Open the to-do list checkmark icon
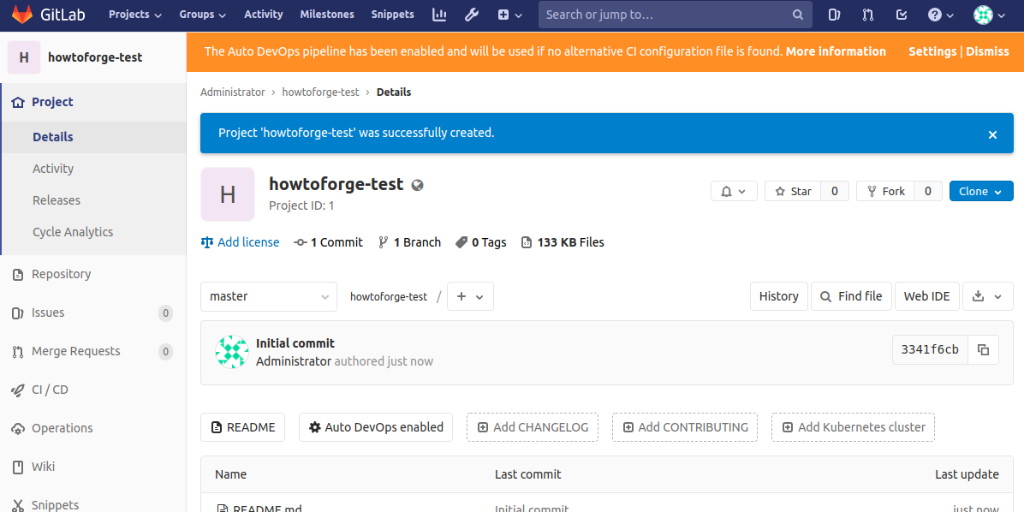This screenshot has width=1024, height=512. click(x=901, y=14)
